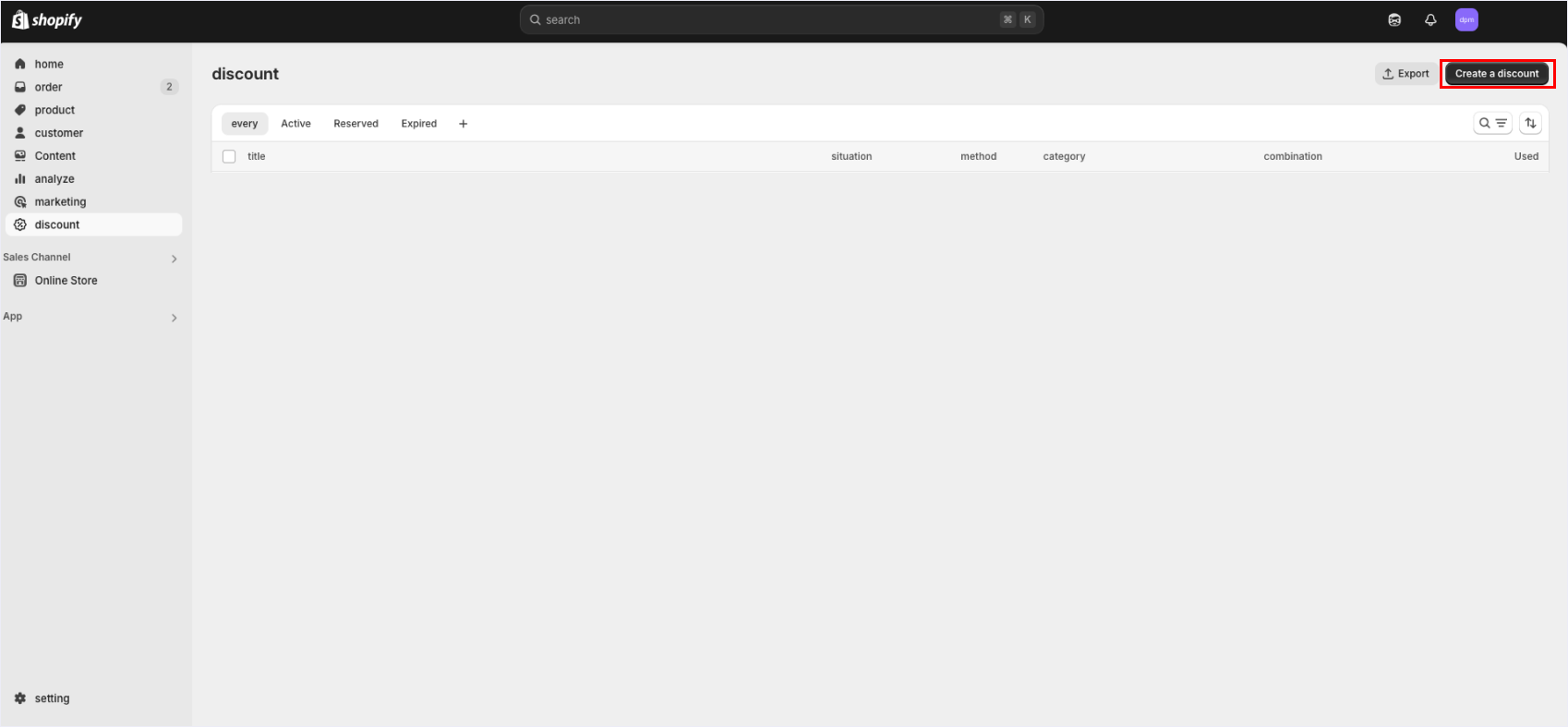
Task: Open the home section in the sidebar
Action: [x=93, y=64]
